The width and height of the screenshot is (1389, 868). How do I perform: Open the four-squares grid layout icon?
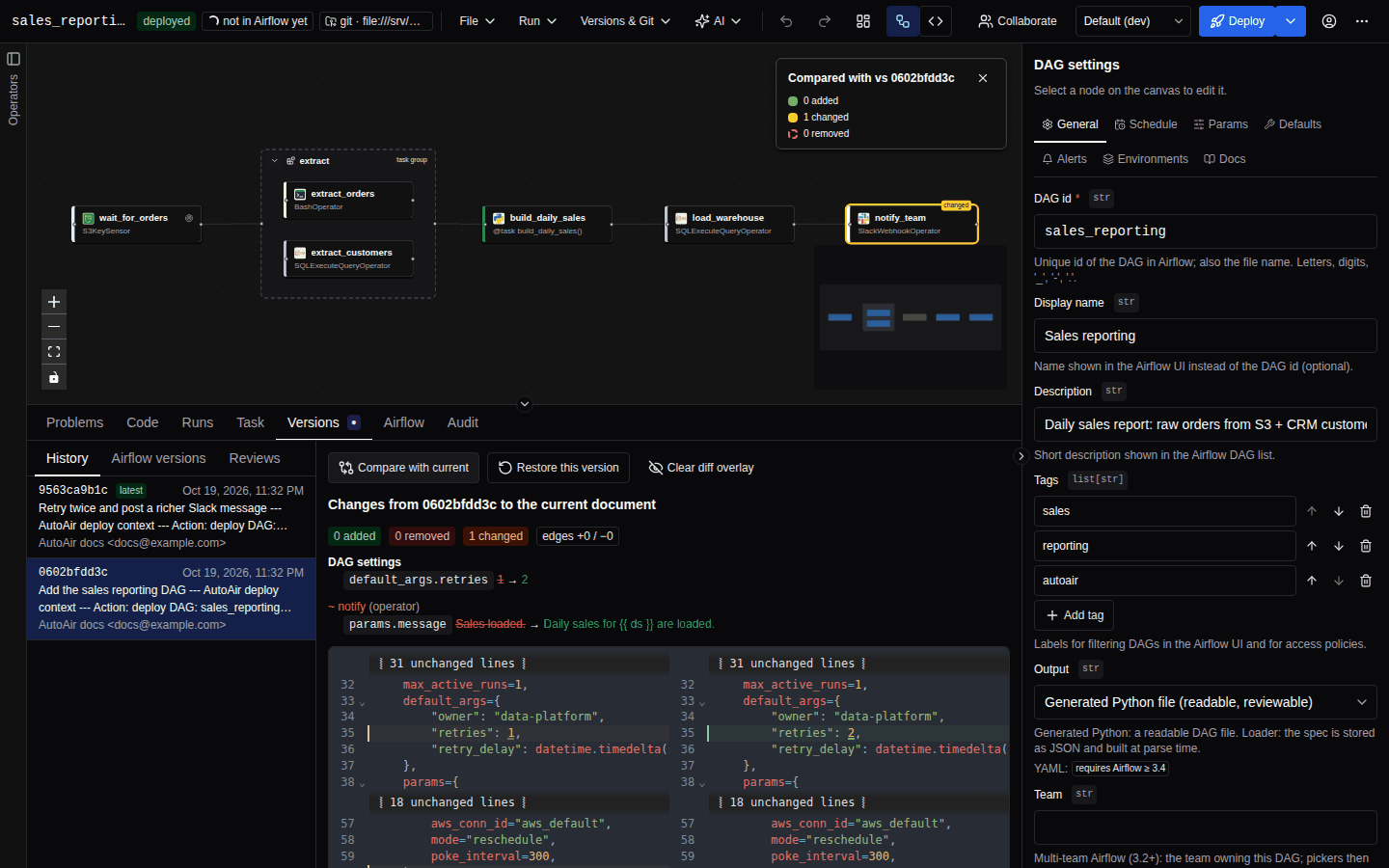click(x=863, y=21)
